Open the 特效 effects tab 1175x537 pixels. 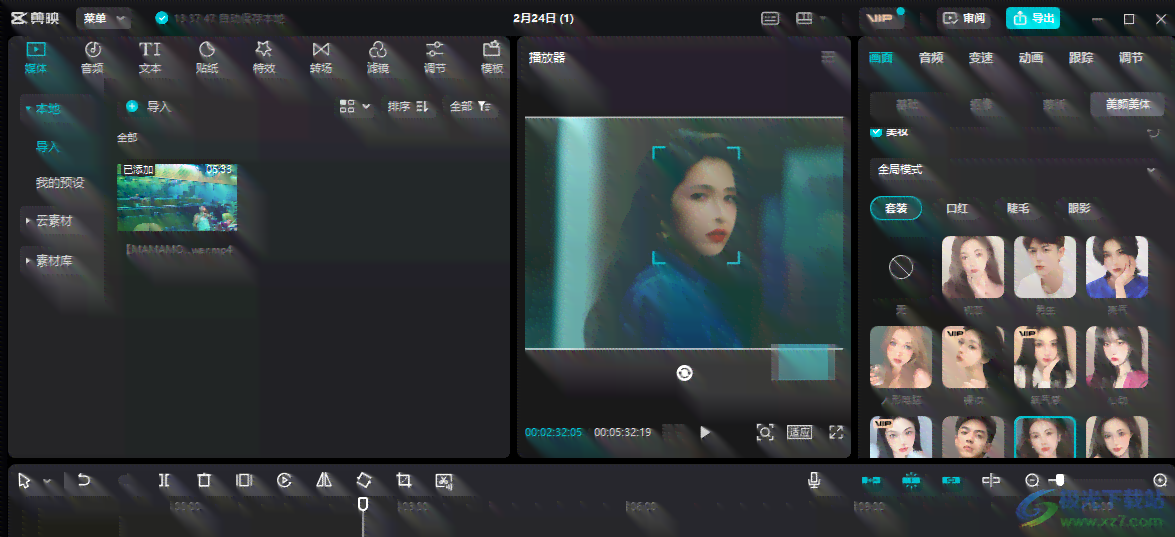click(x=264, y=58)
